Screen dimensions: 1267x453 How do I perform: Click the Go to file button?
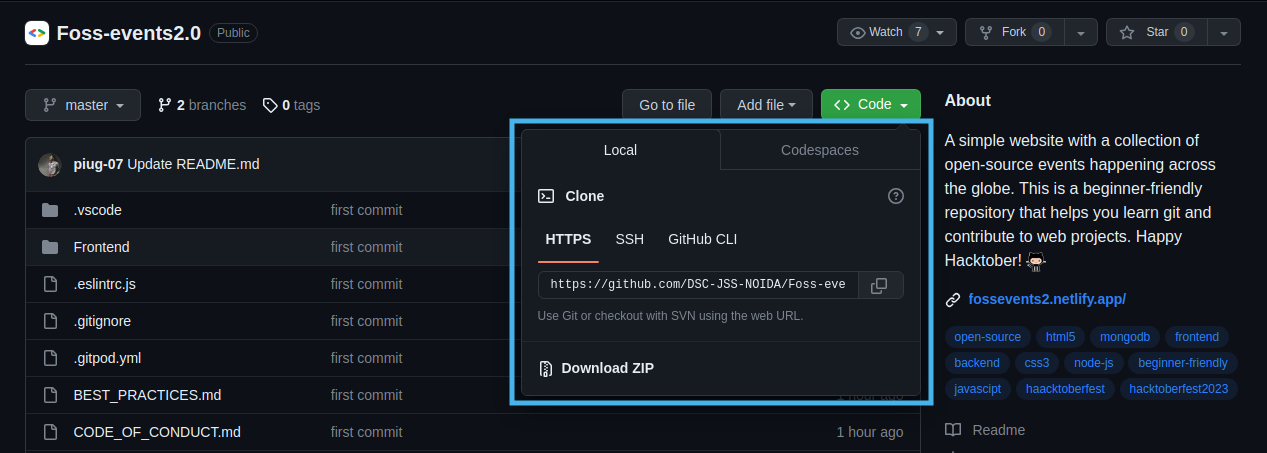coord(667,105)
